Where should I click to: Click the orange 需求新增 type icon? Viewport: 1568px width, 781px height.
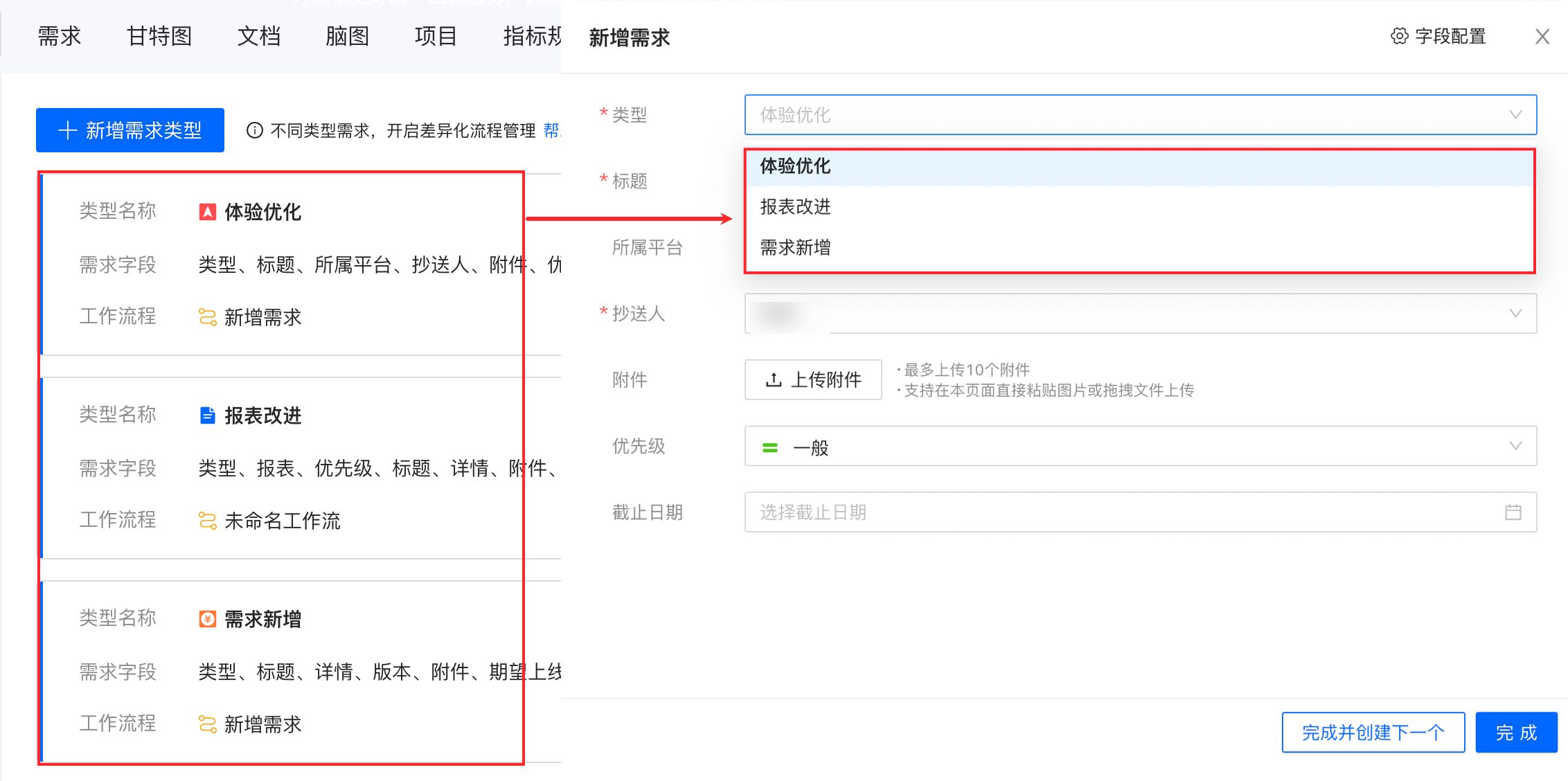click(207, 619)
